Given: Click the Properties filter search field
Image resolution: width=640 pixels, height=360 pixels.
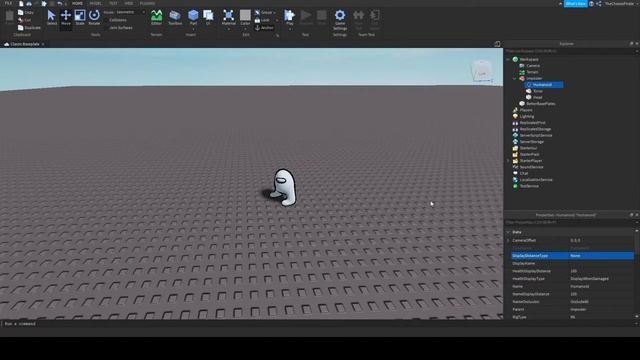Looking at the screenshot, I should (x=570, y=222).
